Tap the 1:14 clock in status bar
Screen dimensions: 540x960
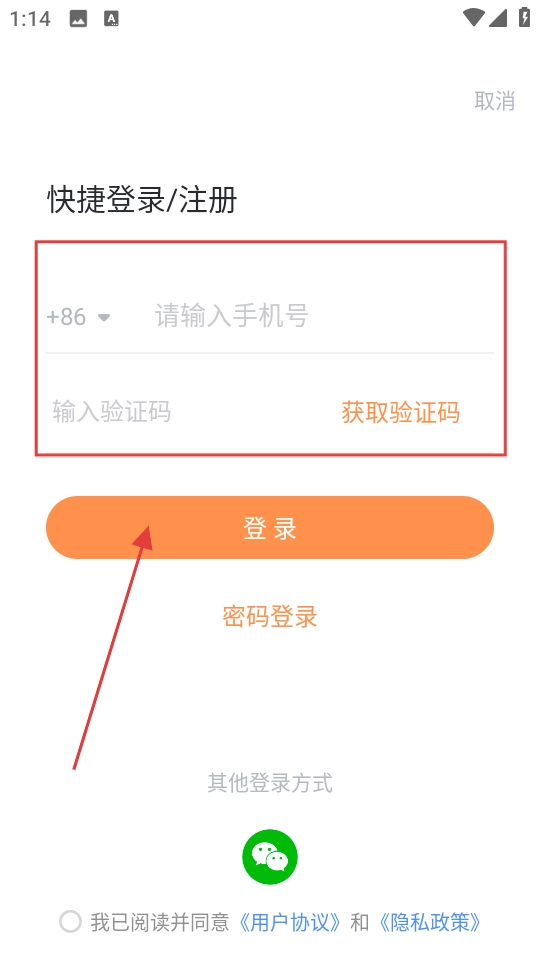tap(30, 19)
